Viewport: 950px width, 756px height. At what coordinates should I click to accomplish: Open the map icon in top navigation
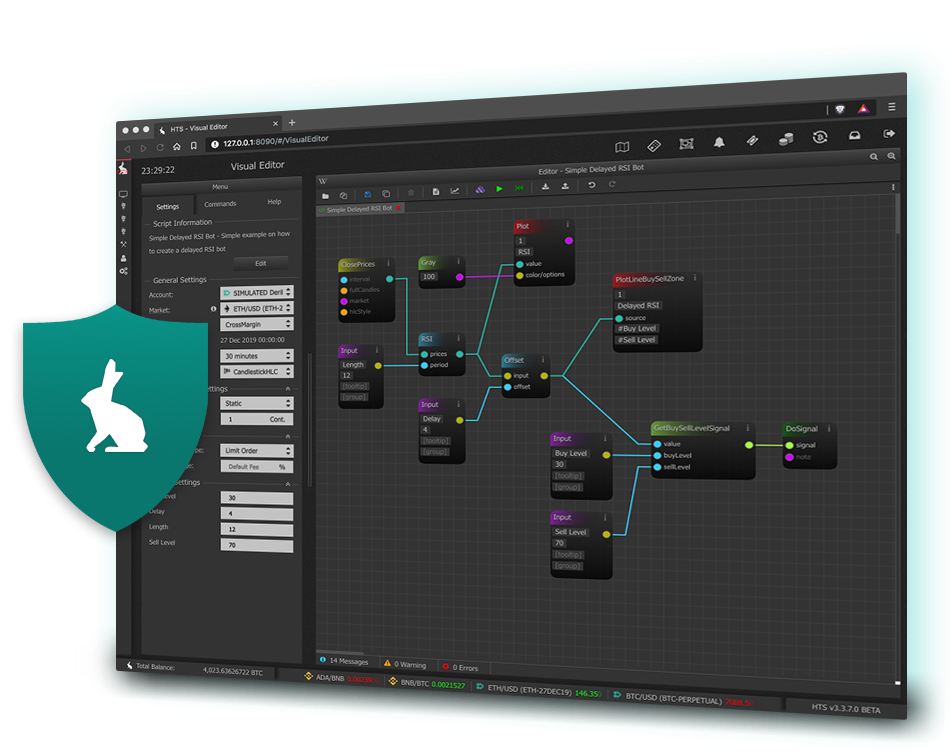(622, 147)
